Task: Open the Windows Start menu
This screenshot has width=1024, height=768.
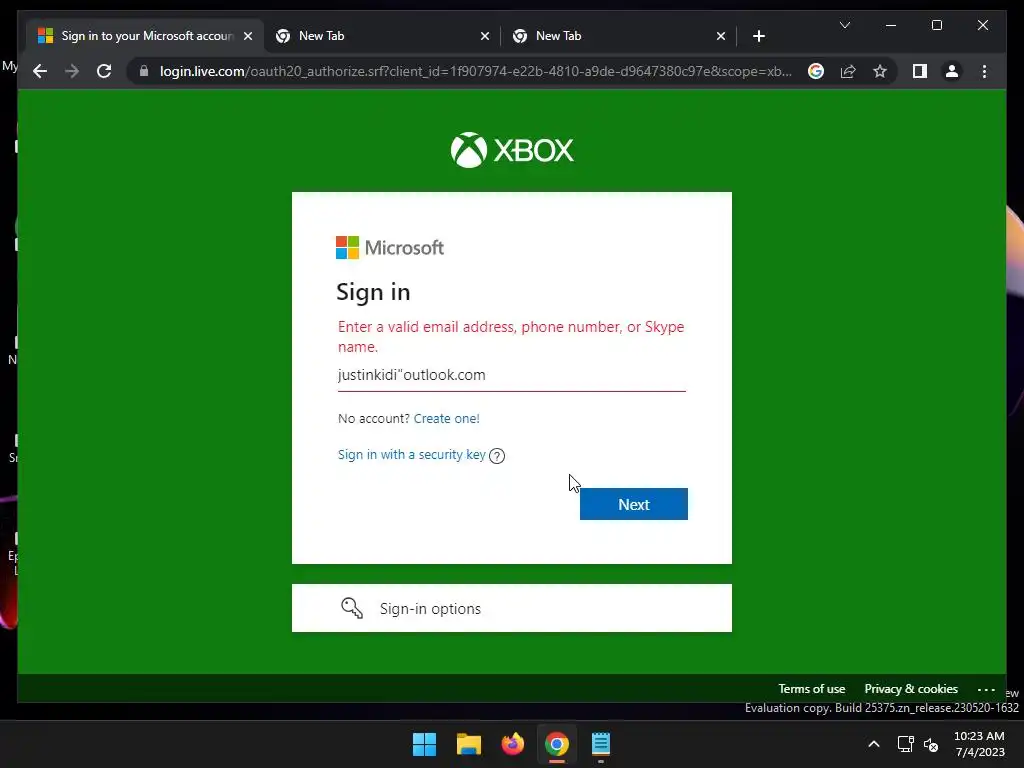Action: pos(424,744)
